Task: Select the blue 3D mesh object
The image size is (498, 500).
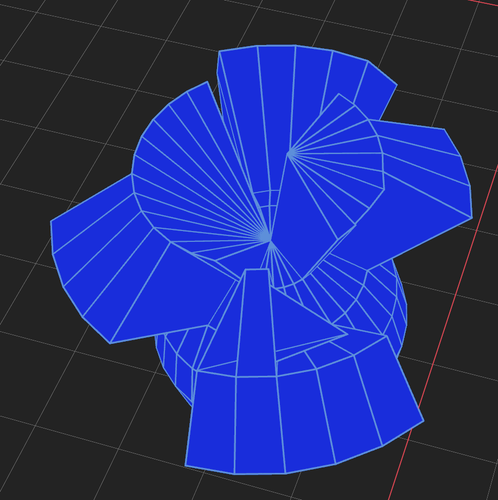Action: coord(262,259)
